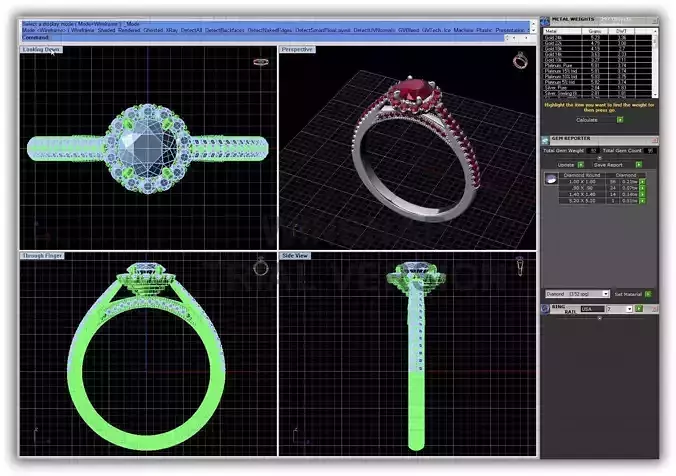Click green arrow for .90 X .90 row

[642, 188]
